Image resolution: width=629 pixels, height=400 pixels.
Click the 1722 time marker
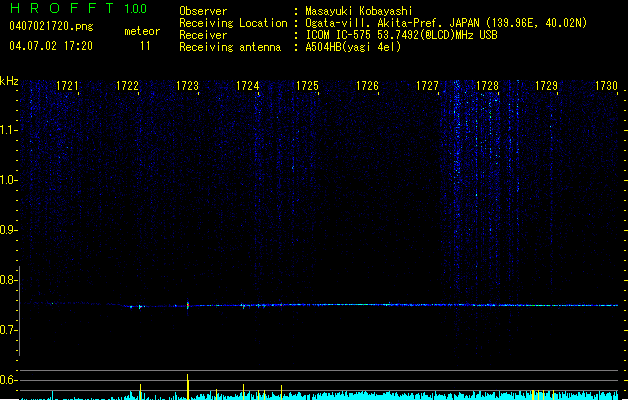(127, 86)
